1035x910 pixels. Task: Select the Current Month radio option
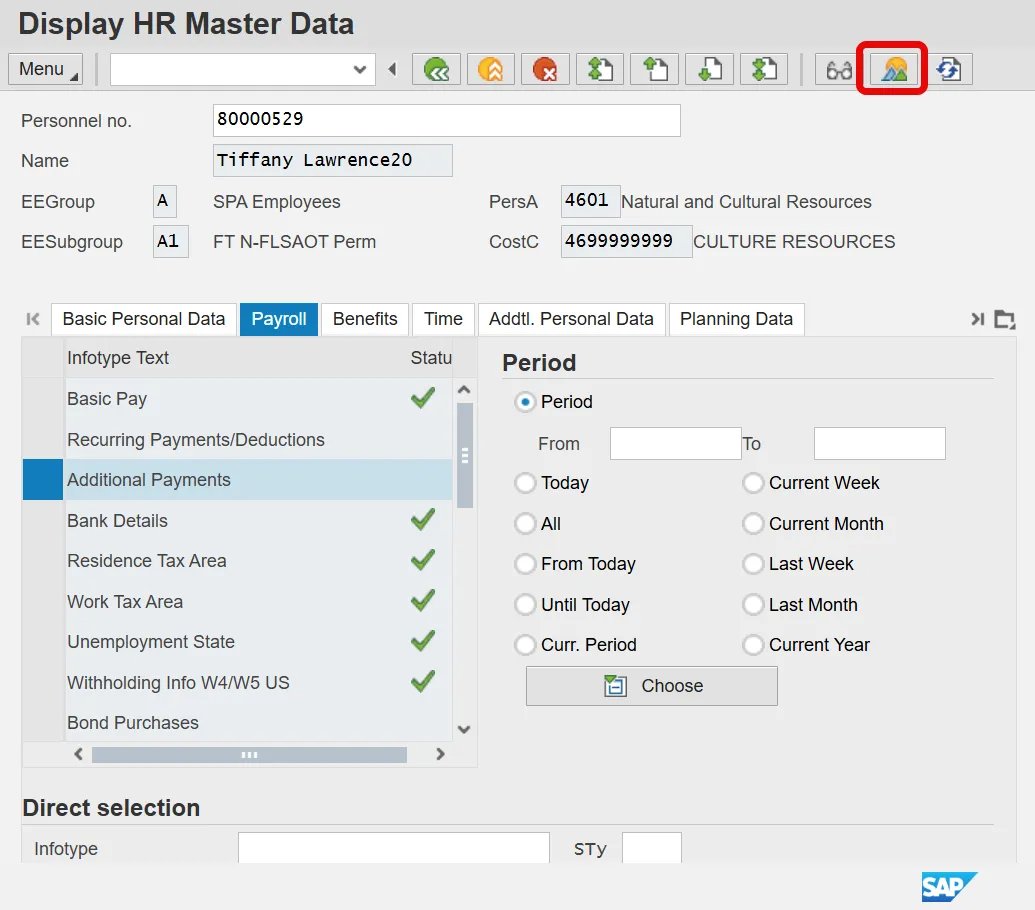tap(753, 524)
